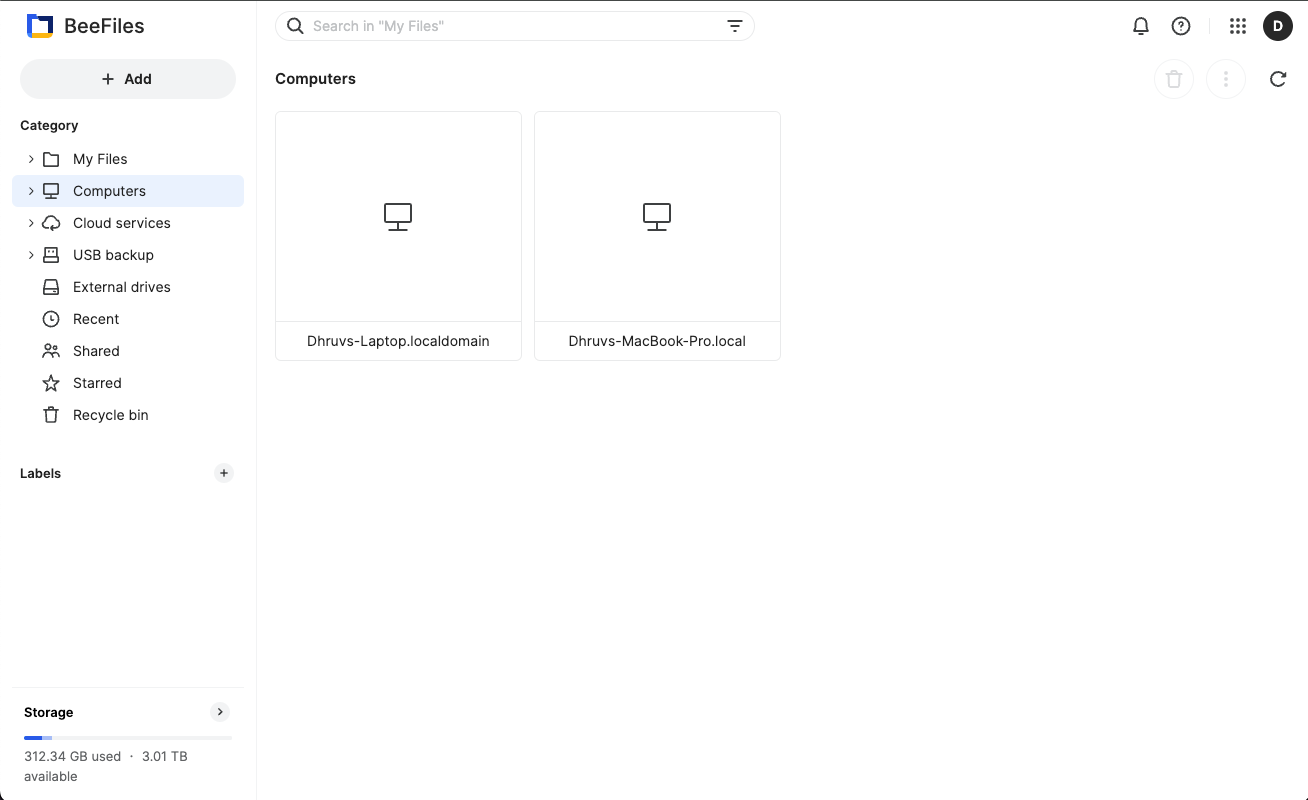
Task: Select My Files in sidebar
Action: coord(128,159)
